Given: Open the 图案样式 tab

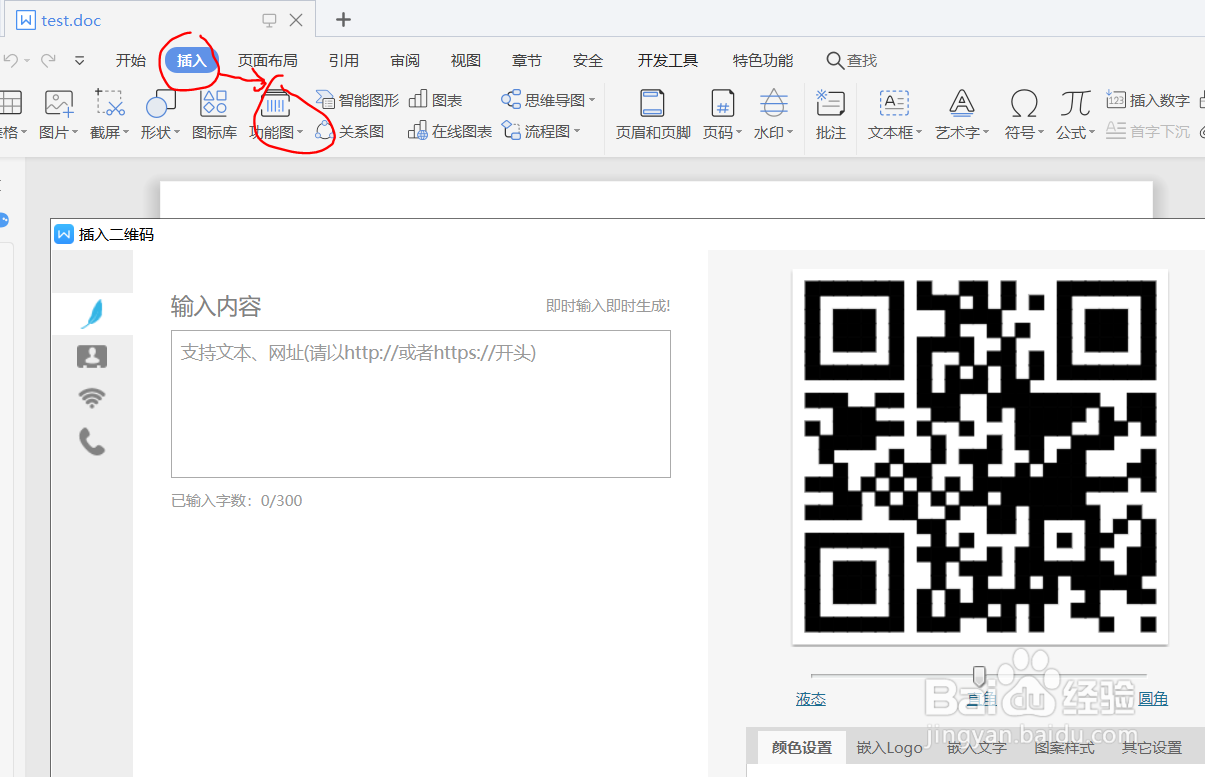Looking at the screenshot, I should pos(1064,747).
